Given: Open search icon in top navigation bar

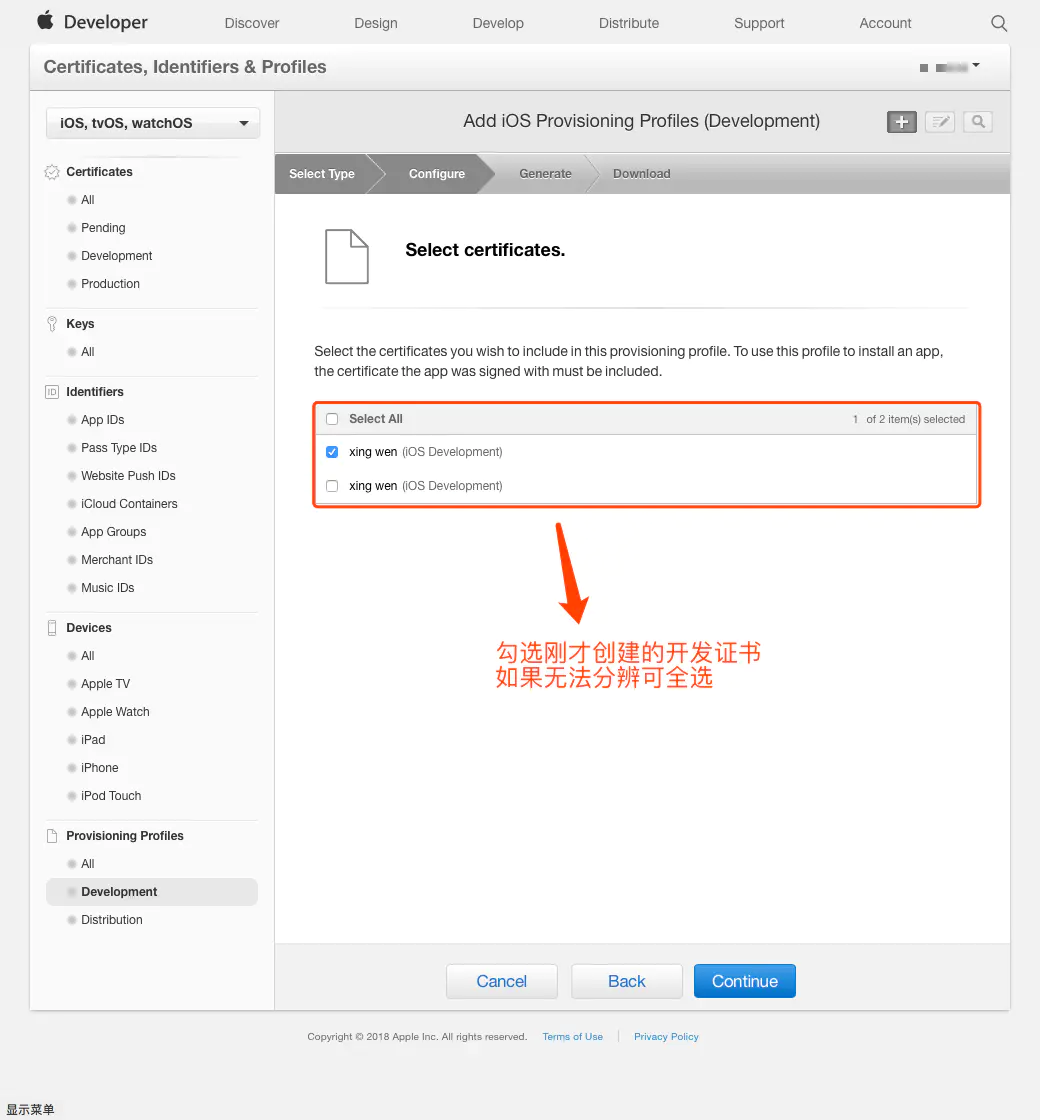Looking at the screenshot, I should click(x=999, y=24).
